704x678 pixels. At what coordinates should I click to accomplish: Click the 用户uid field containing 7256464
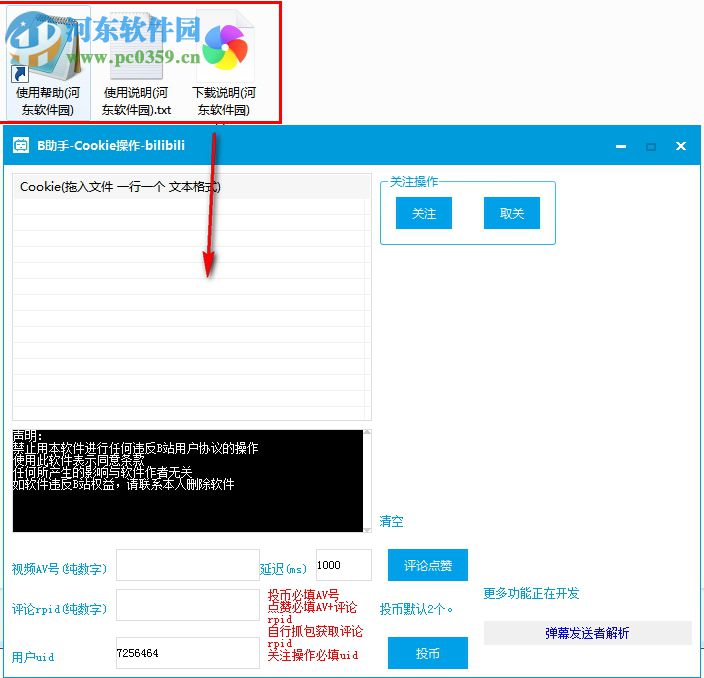pos(188,653)
